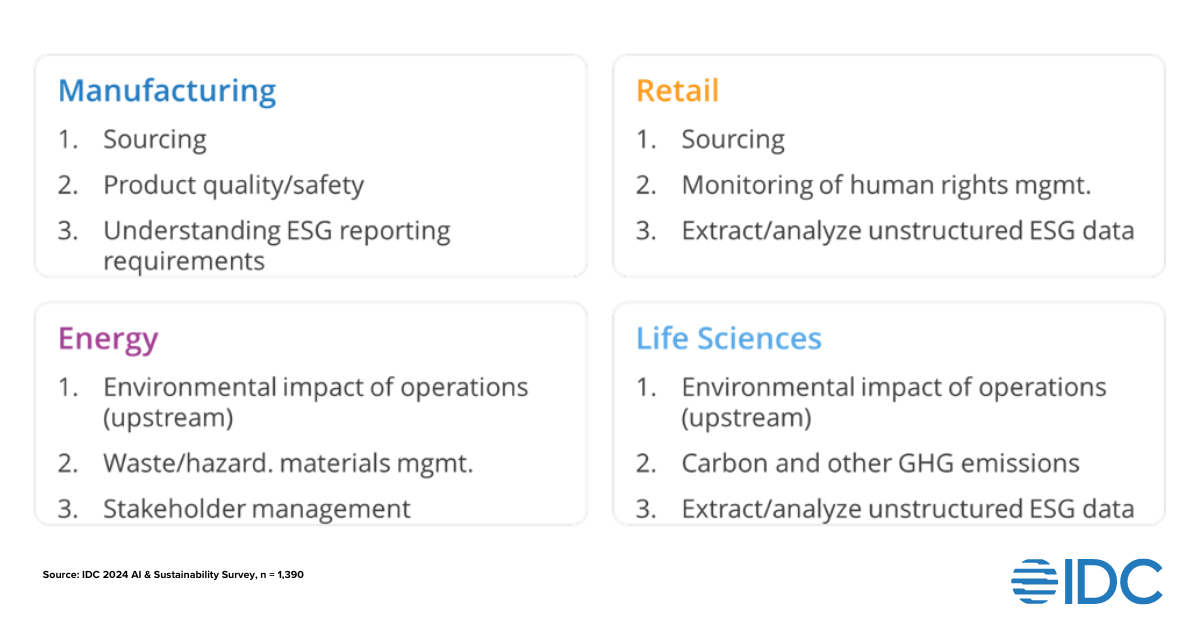Select Waste/hazard. materials mgmt. item
This screenshot has height=628, width=1200.
tap(288, 463)
